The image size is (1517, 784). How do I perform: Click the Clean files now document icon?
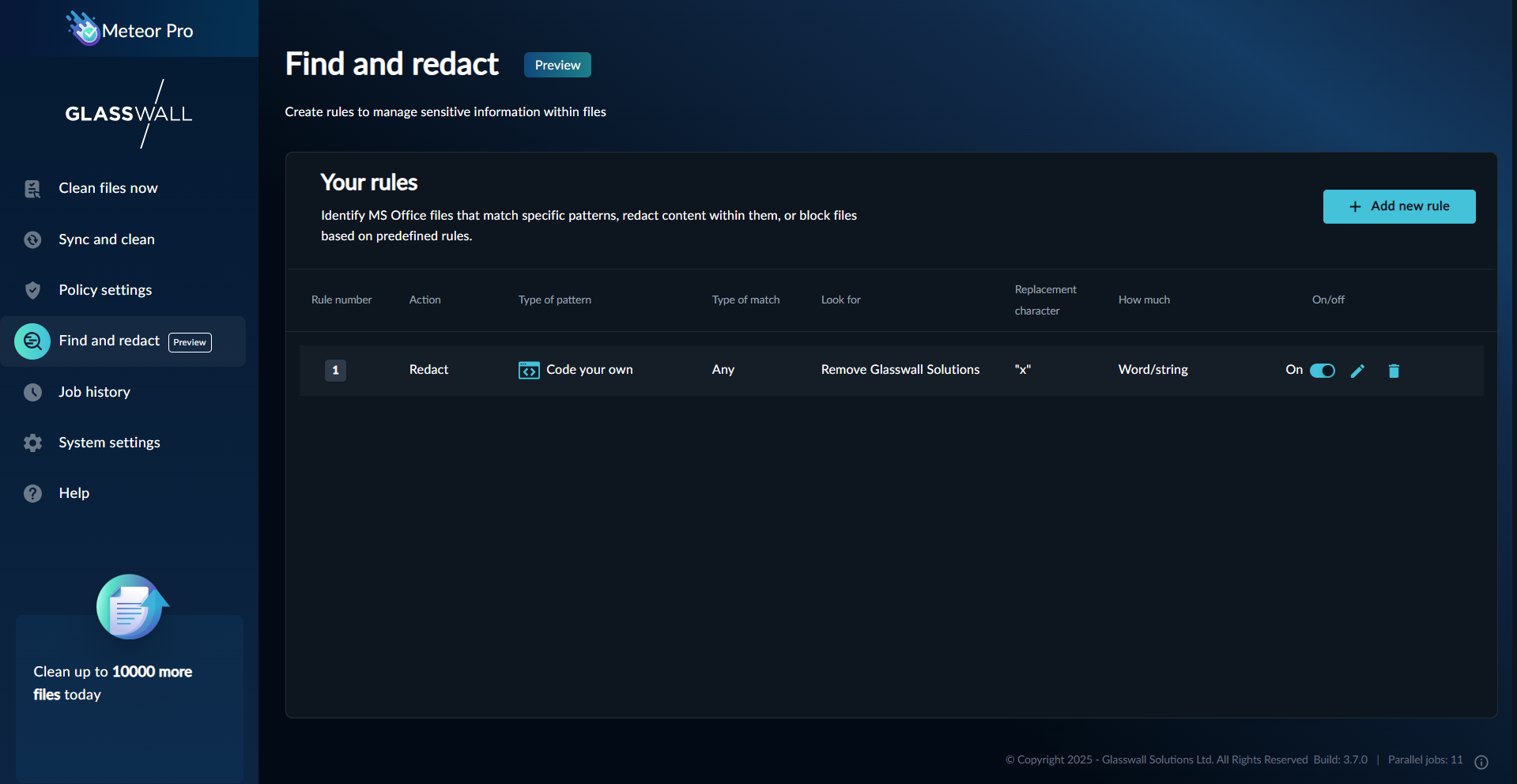(32, 189)
